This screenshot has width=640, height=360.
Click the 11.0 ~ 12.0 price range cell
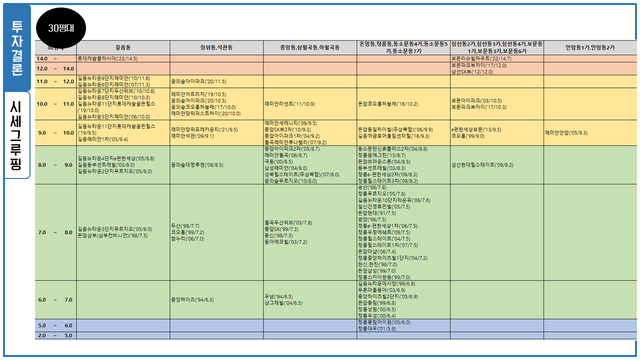pyautogui.click(x=56, y=81)
